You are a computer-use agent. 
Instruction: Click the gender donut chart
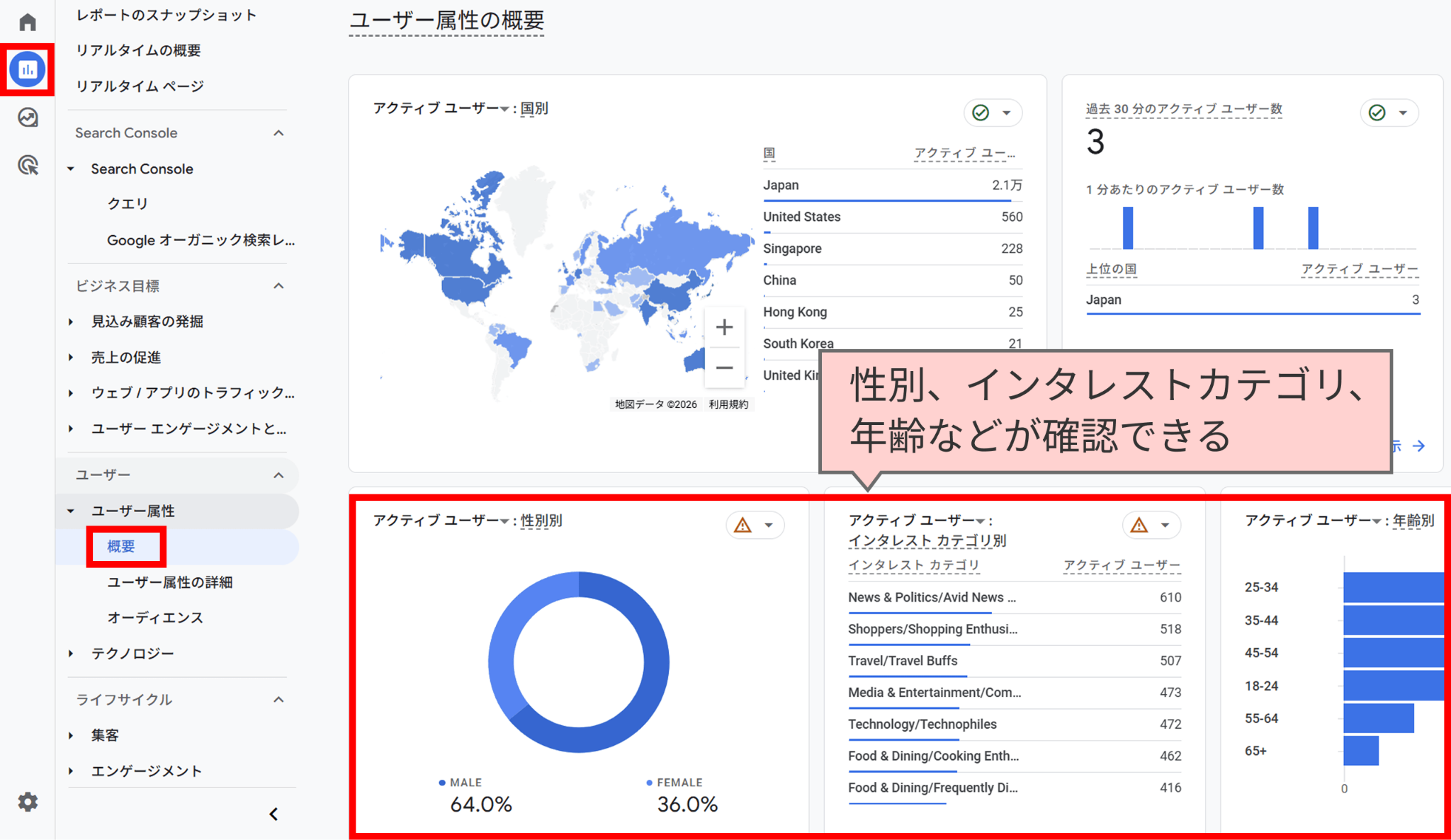coord(579,662)
